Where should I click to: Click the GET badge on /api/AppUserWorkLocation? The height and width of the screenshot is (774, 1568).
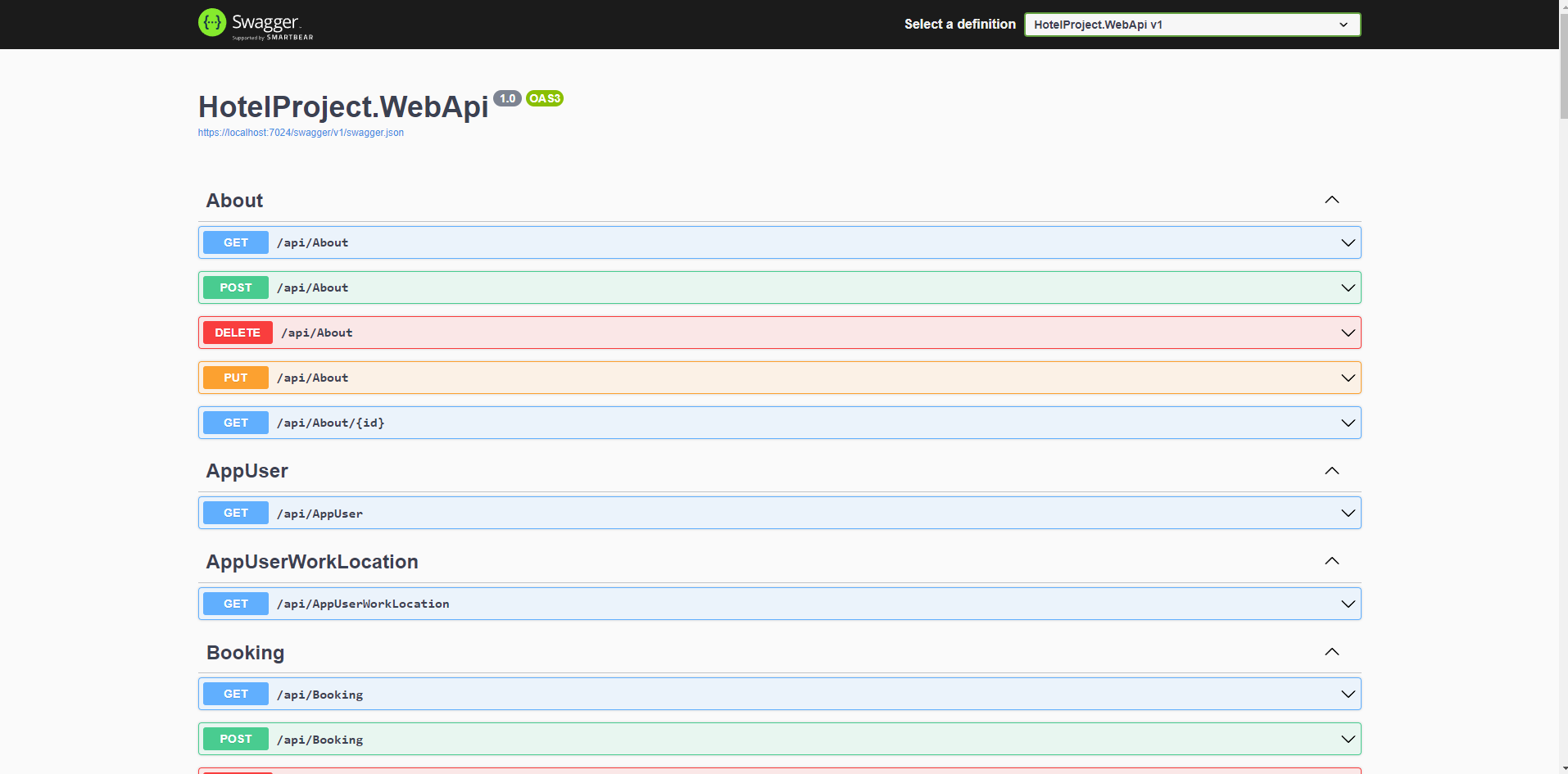tap(235, 604)
